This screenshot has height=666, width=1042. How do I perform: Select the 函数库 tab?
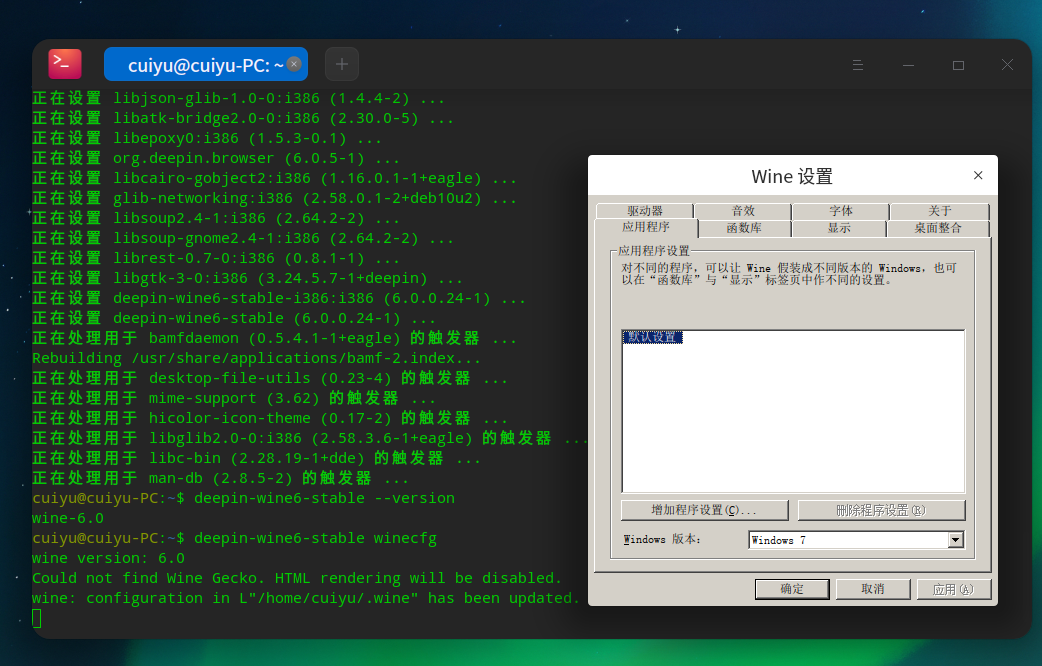point(742,227)
